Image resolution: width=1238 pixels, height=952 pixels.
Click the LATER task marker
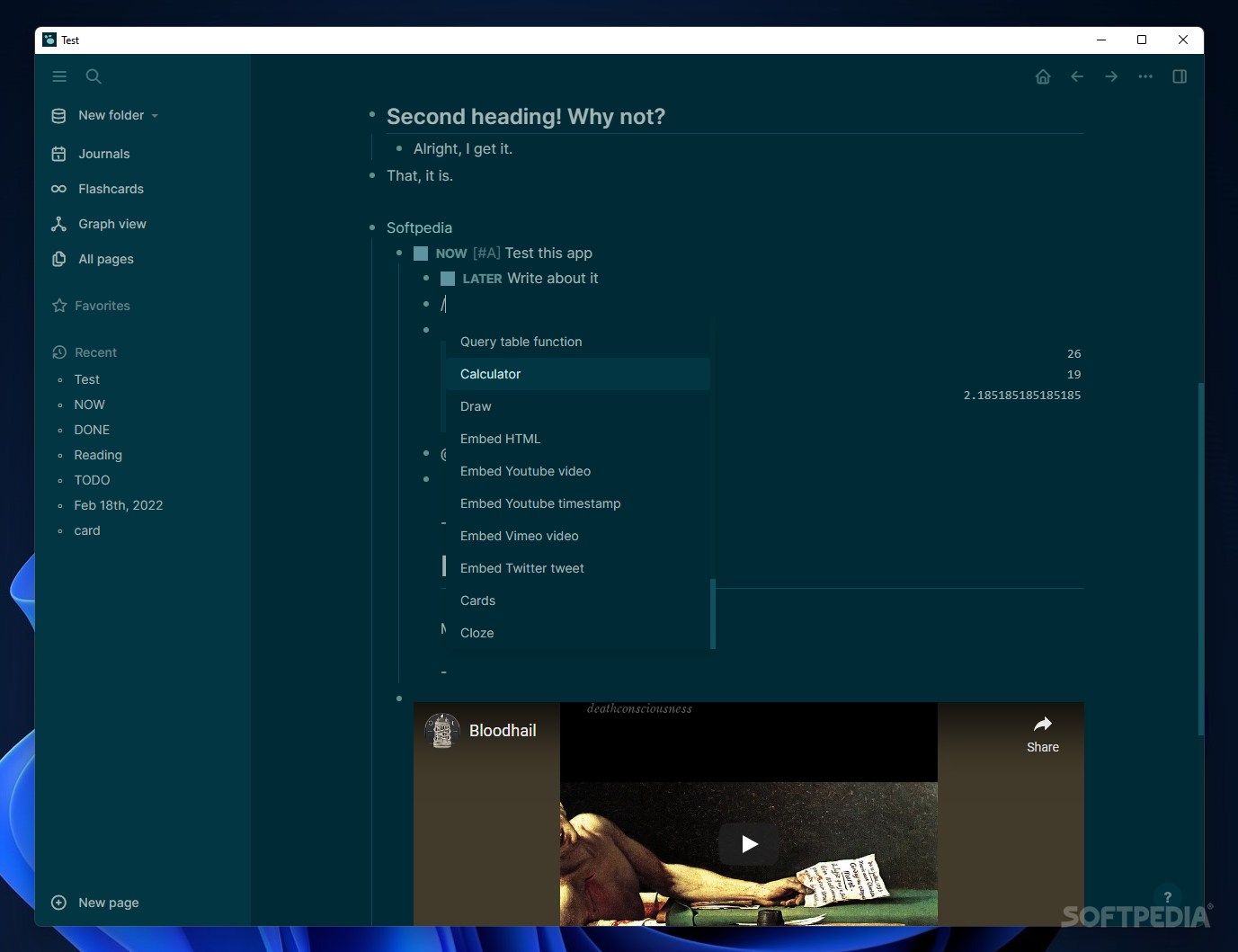pos(482,279)
